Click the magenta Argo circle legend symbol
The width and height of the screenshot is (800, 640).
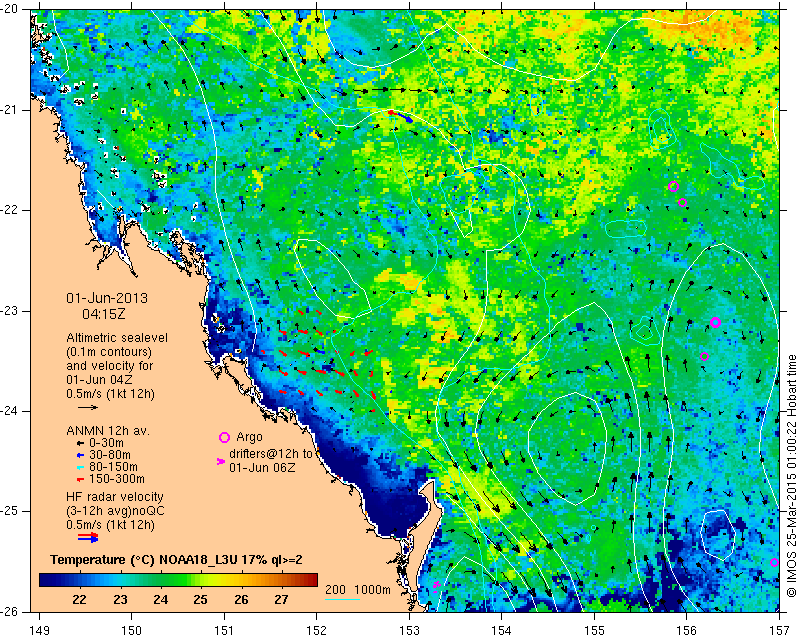[x=224, y=437]
